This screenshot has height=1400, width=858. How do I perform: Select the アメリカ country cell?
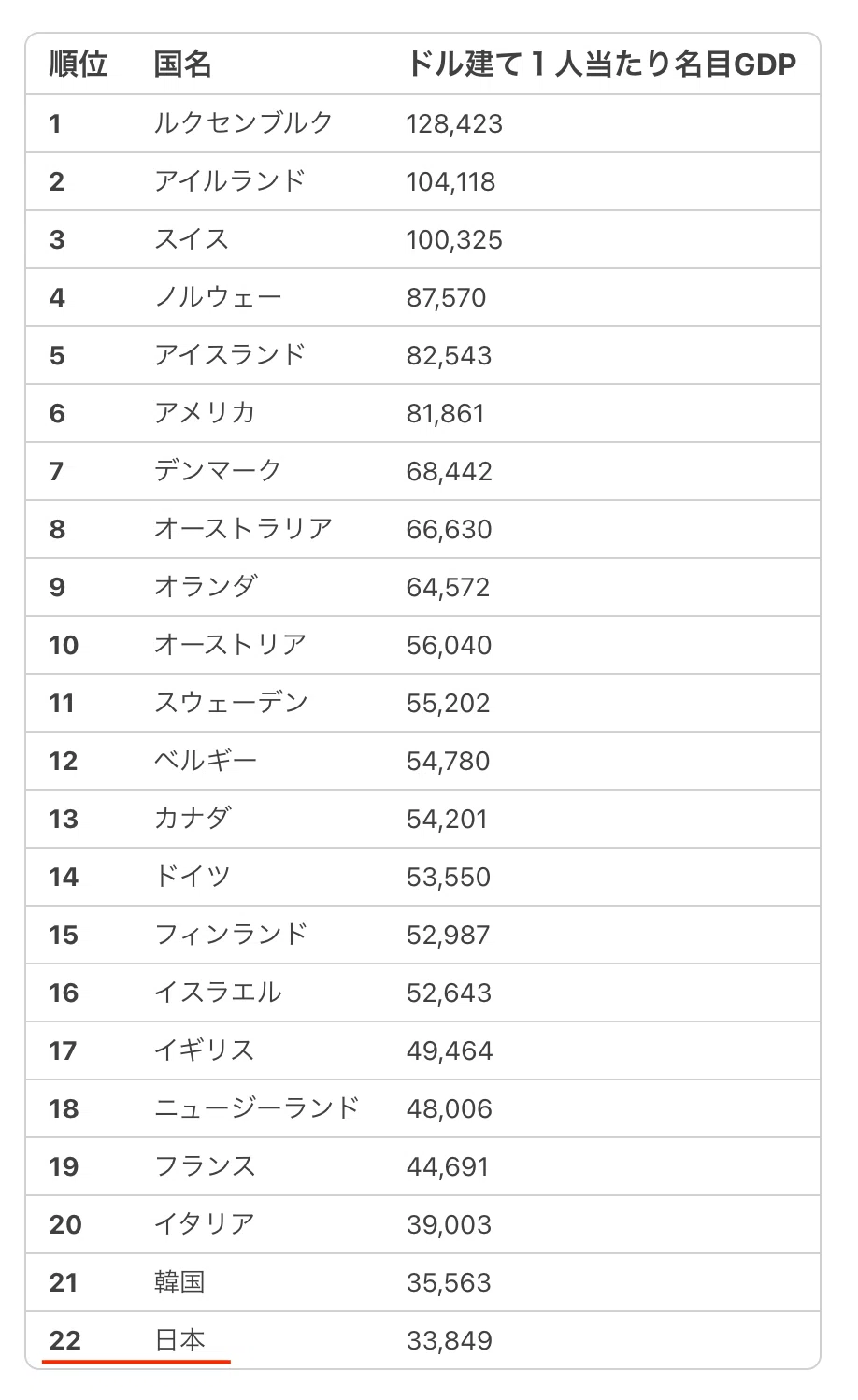[205, 413]
